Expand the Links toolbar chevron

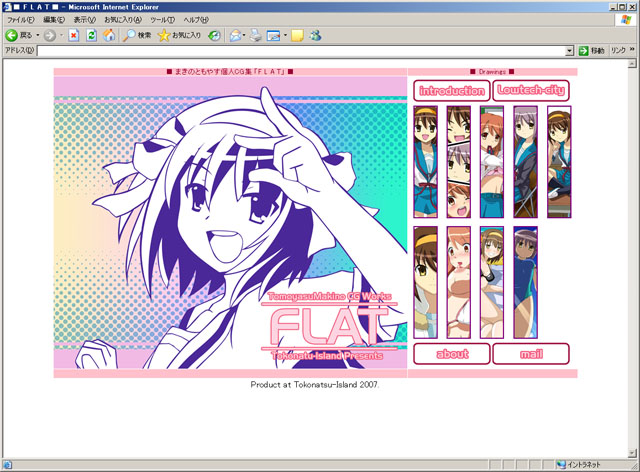point(632,49)
